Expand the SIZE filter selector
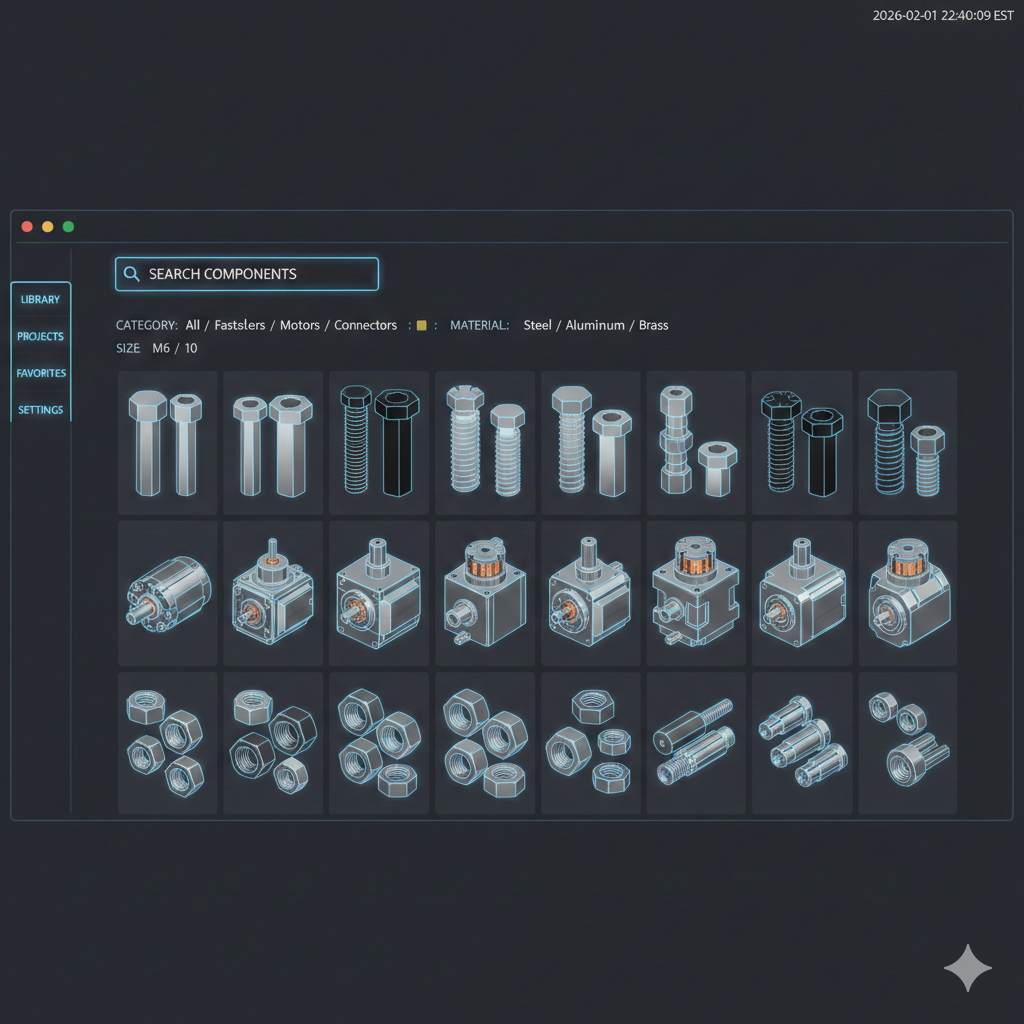Screen dimensions: 1024x1024 point(128,348)
